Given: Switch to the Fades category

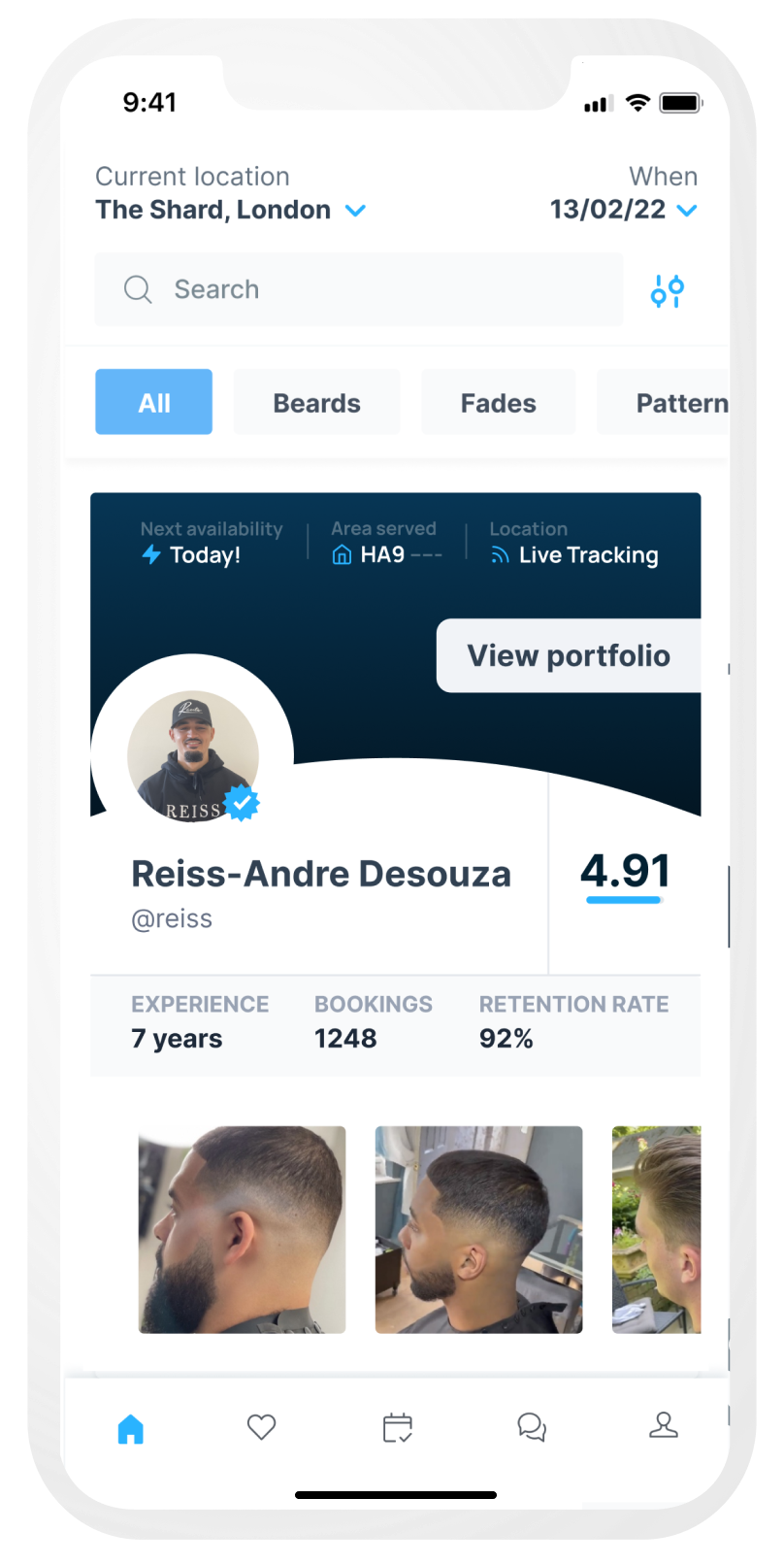Looking at the screenshot, I should point(499,402).
